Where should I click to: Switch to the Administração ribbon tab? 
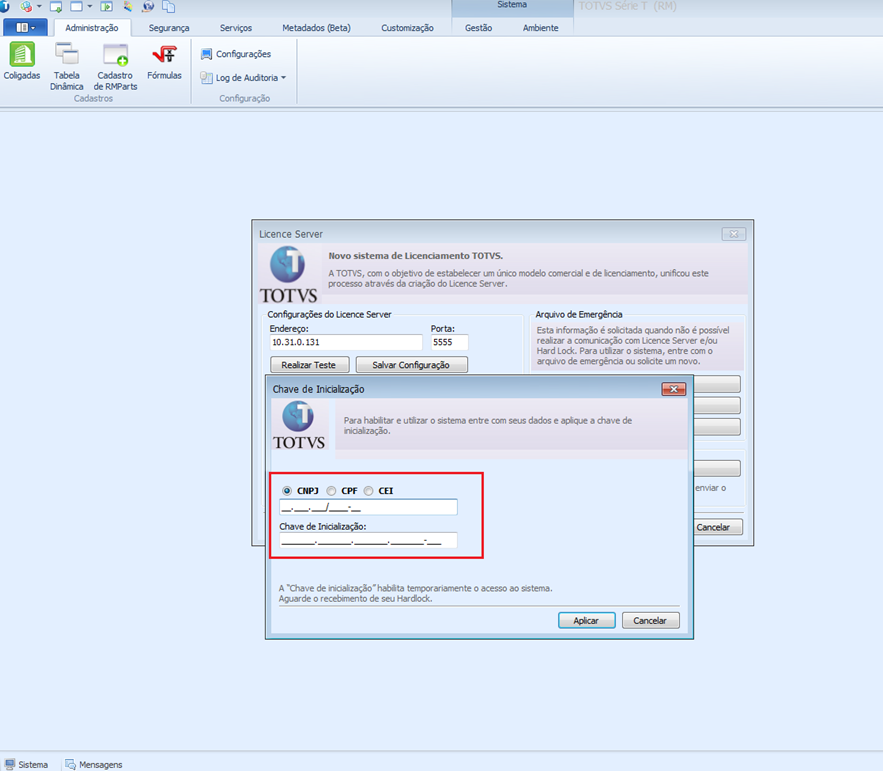pos(92,28)
